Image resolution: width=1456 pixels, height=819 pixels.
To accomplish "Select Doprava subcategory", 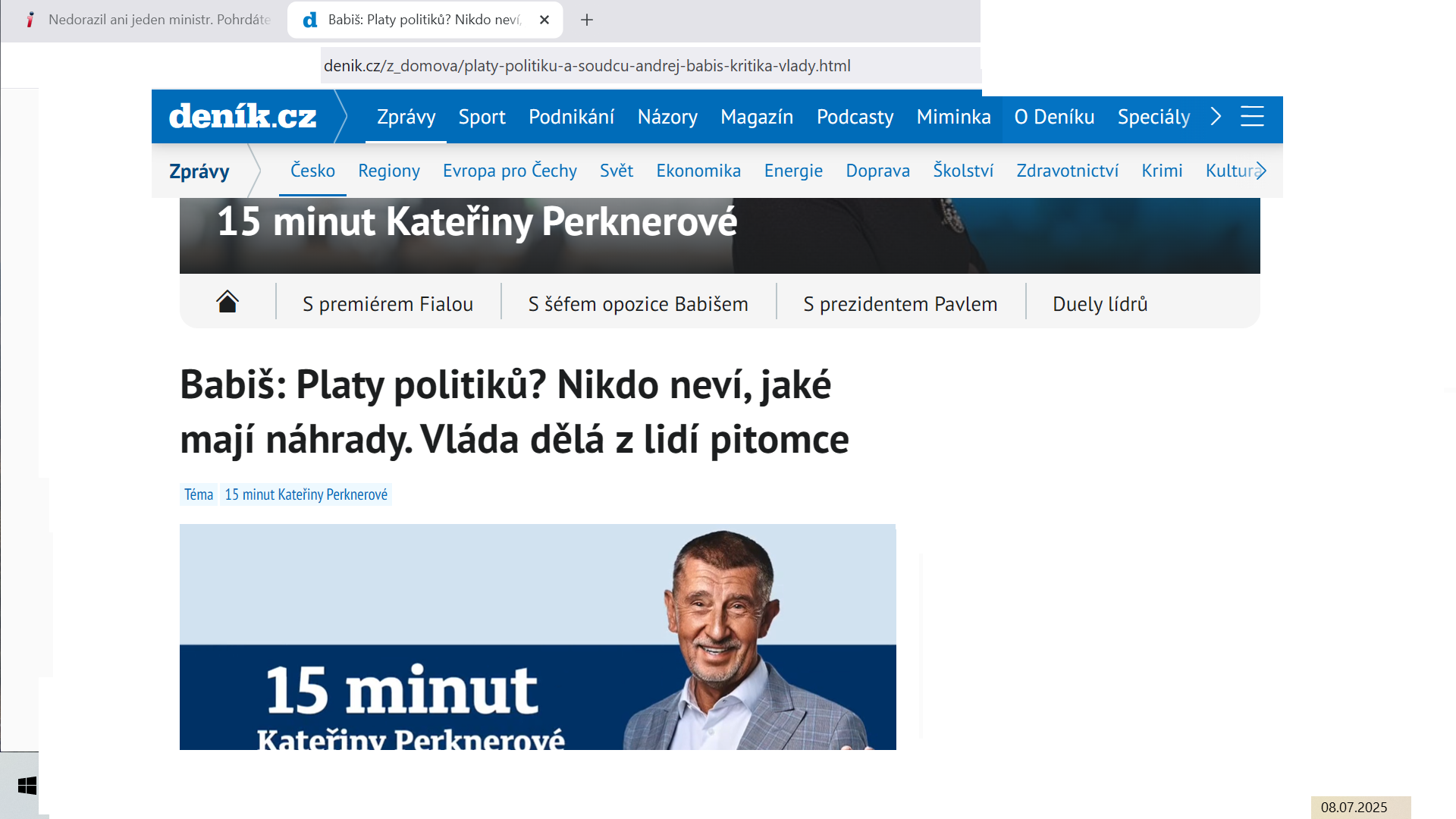I will coord(877,171).
